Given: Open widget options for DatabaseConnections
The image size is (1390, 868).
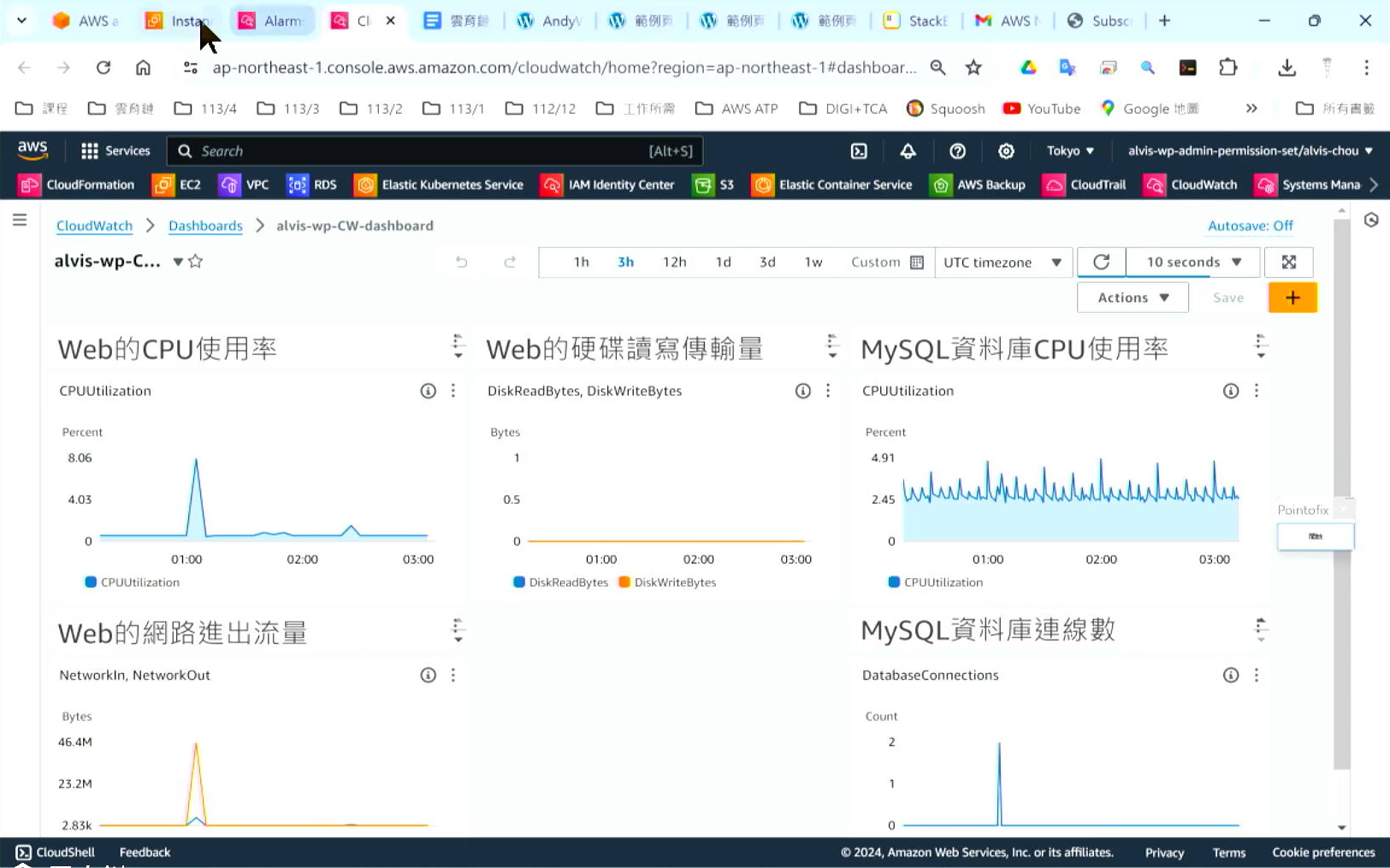Looking at the screenshot, I should [x=1256, y=676].
